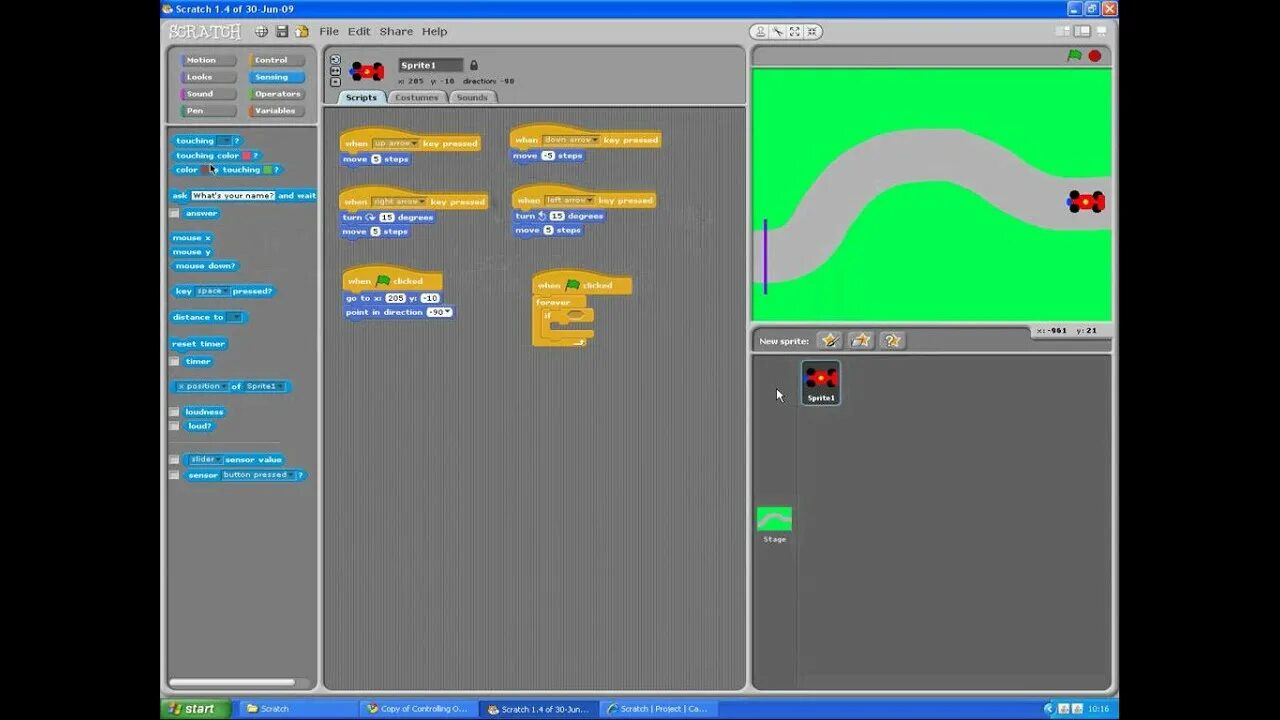The height and width of the screenshot is (720, 1280).
Task: Open the touching block dropdown
Action: (x=224, y=141)
